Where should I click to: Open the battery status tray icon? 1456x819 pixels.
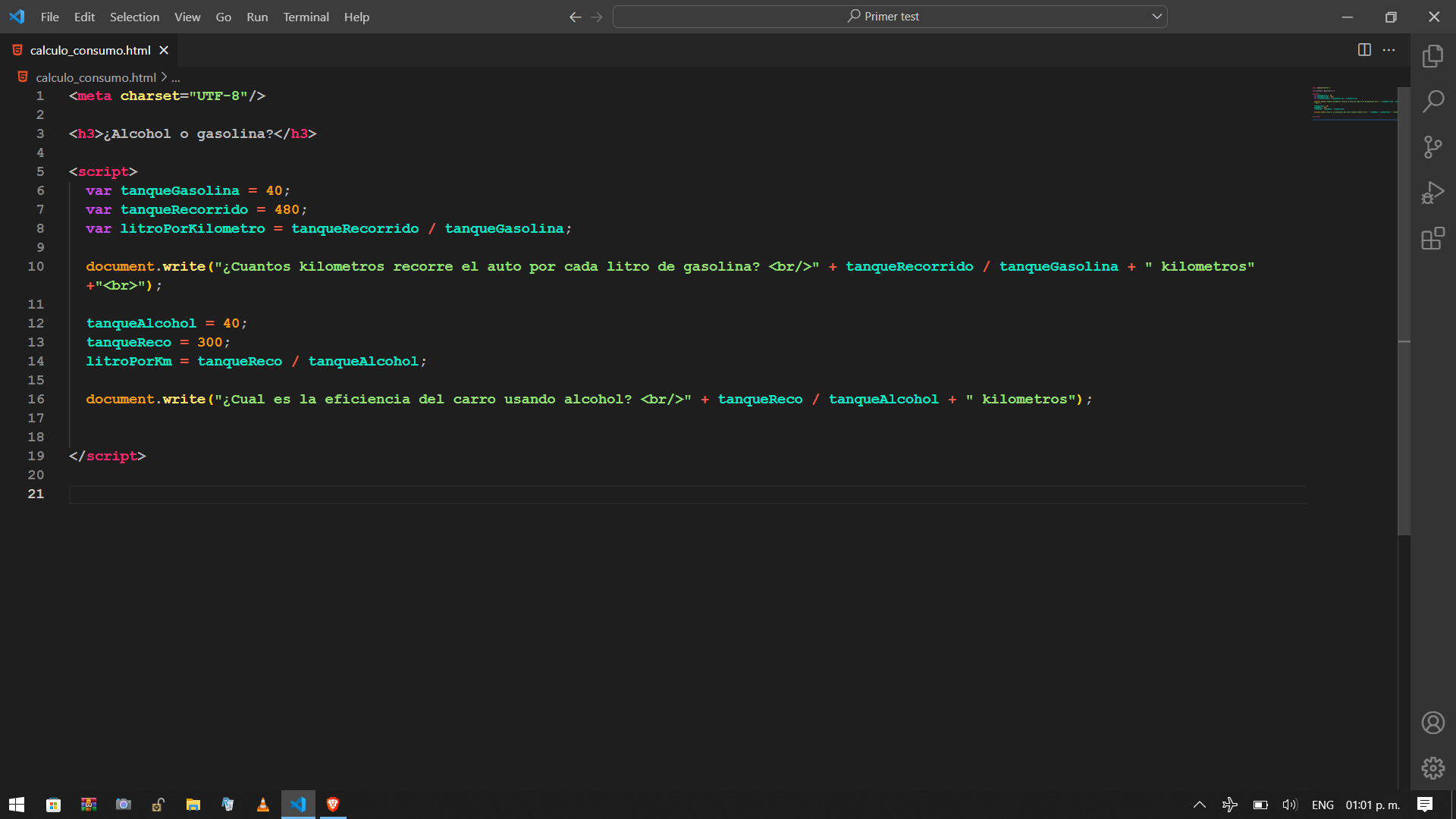pyautogui.click(x=1260, y=805)
